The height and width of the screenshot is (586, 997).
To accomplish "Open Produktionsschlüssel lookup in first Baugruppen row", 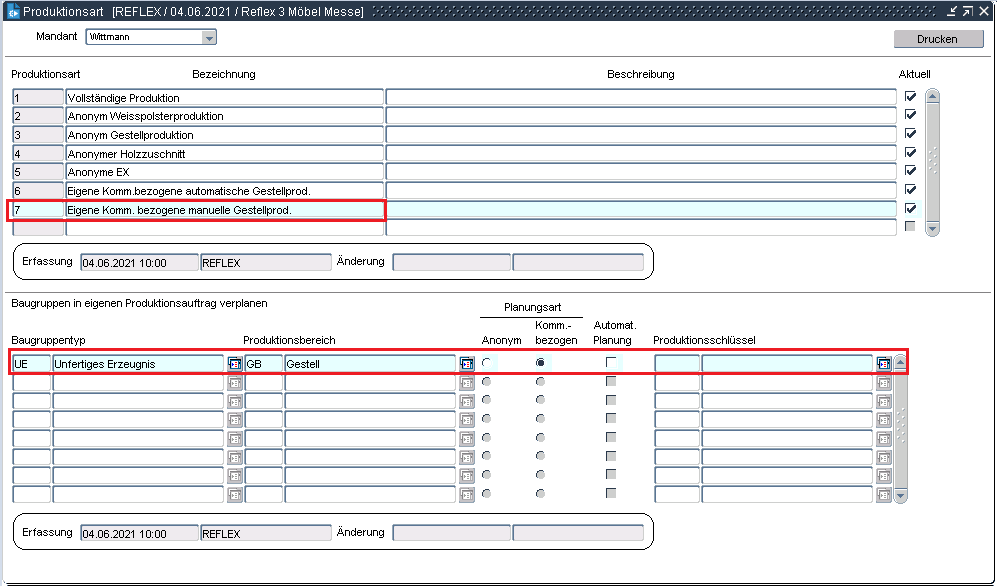I will (x=883, y=364).
